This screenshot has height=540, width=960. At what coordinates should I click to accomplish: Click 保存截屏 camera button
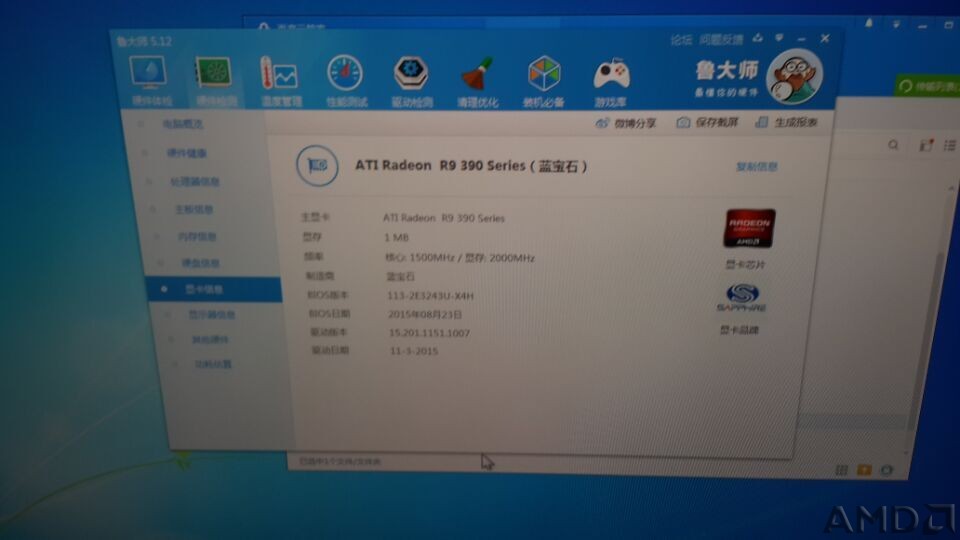707,122
